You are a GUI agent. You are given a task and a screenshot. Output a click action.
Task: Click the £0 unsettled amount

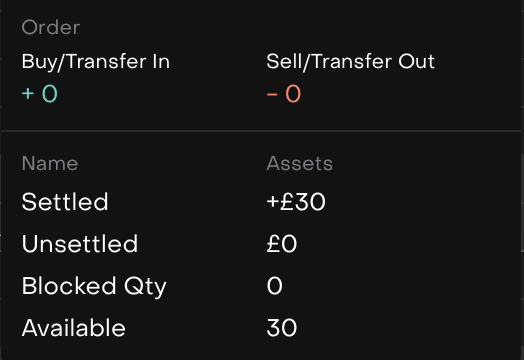(282, 244)
